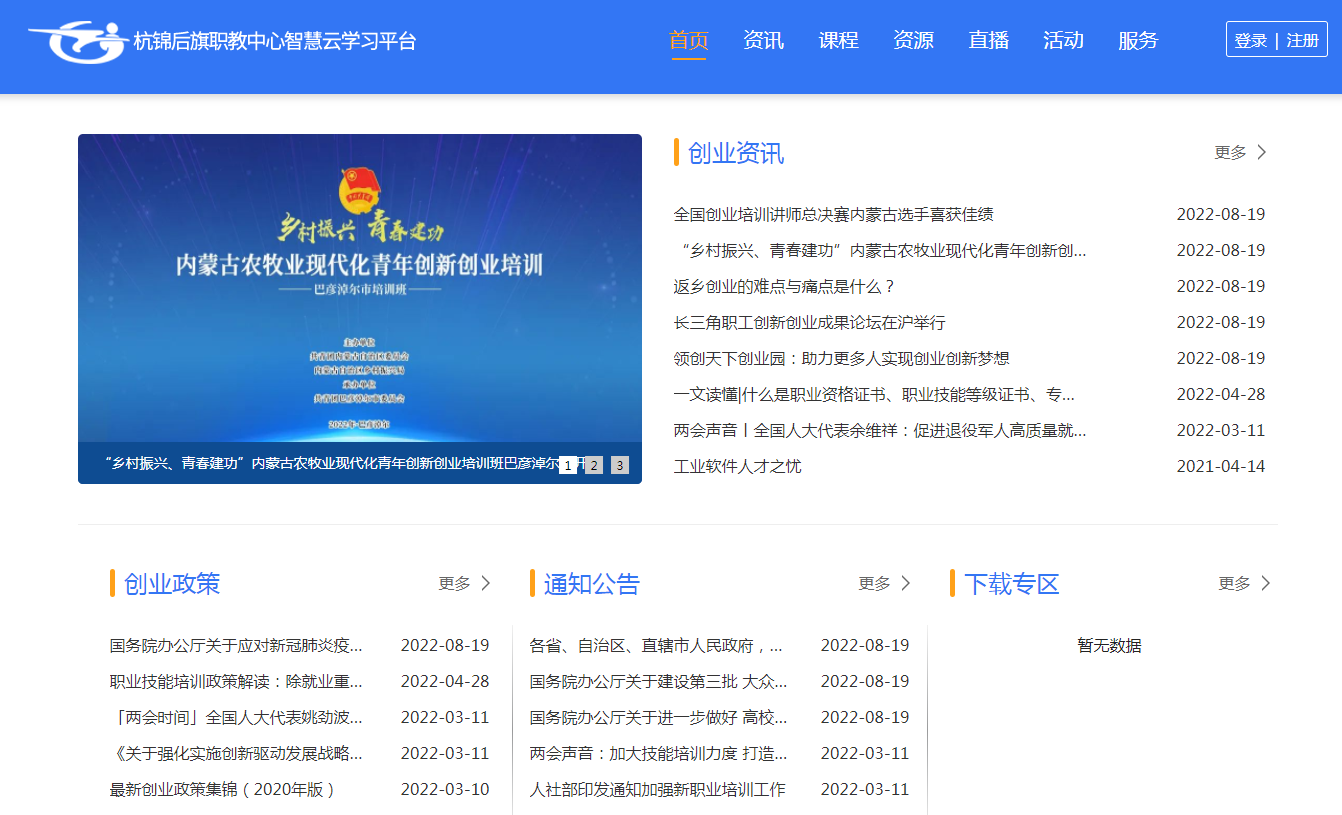Open the 首页 navigation tab
Viewport: 1342px width, 815px height.
point(688,41)
